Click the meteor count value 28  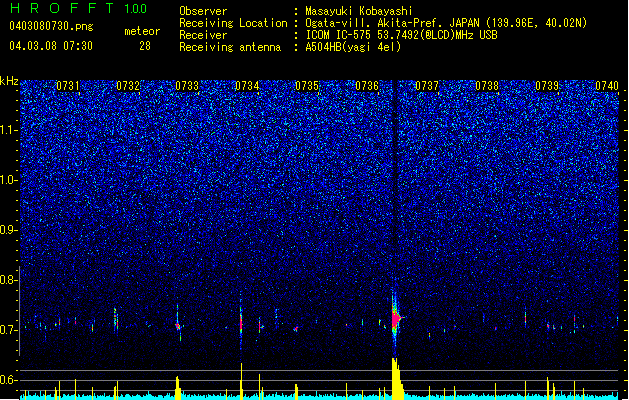[145, 46]
